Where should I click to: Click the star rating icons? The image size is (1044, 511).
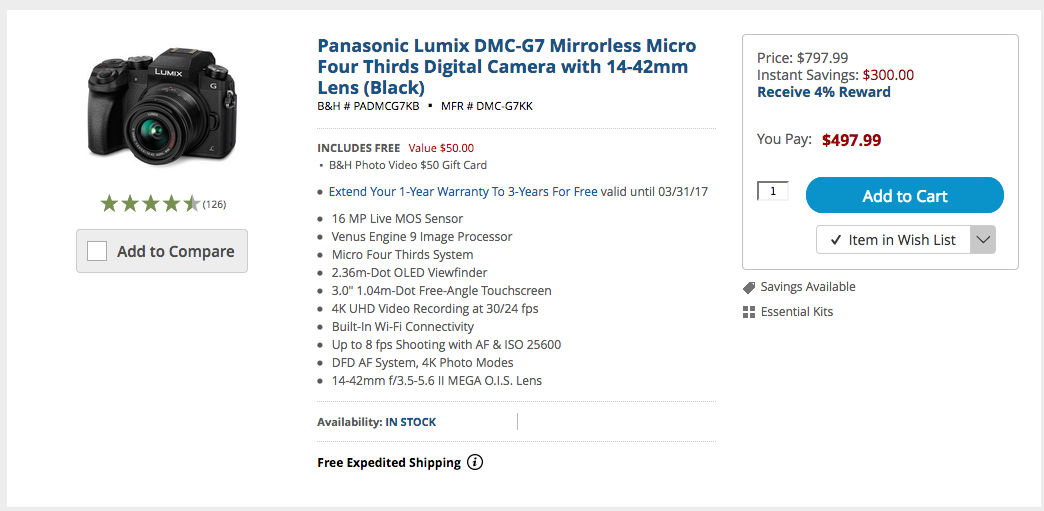150,204
